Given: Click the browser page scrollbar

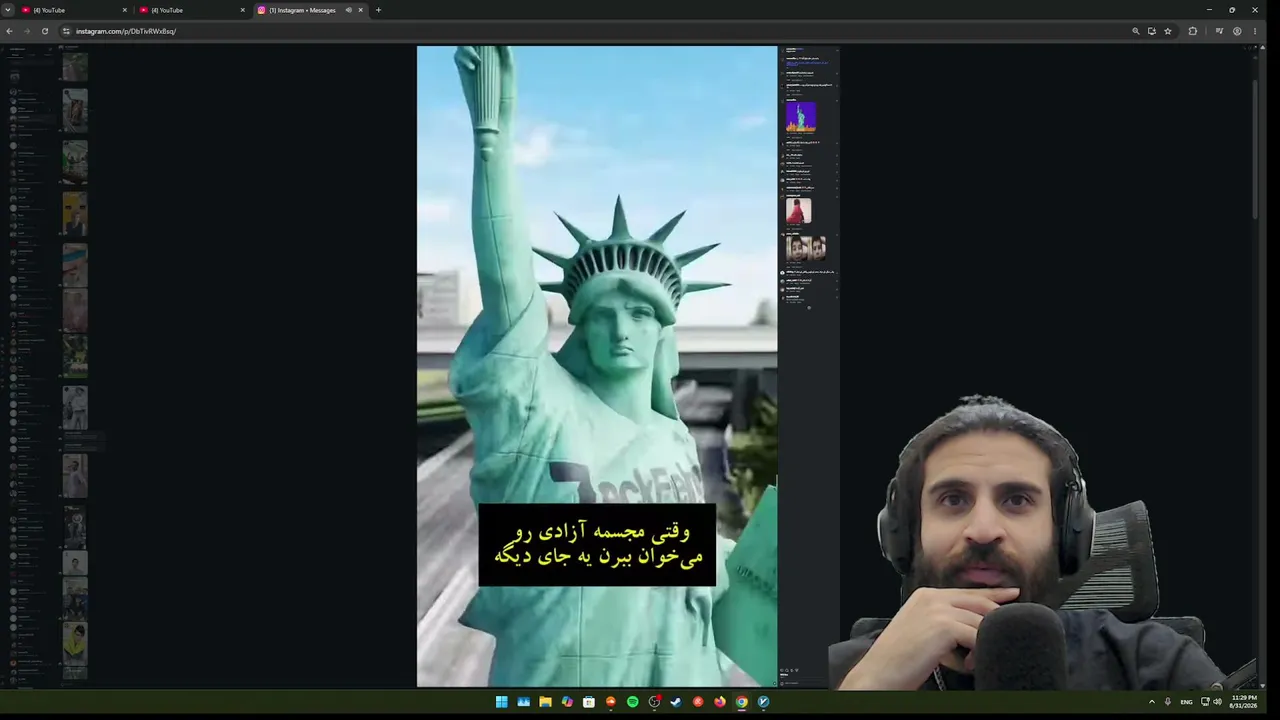Looking at the screenshot, I should tap(1255, 150).
